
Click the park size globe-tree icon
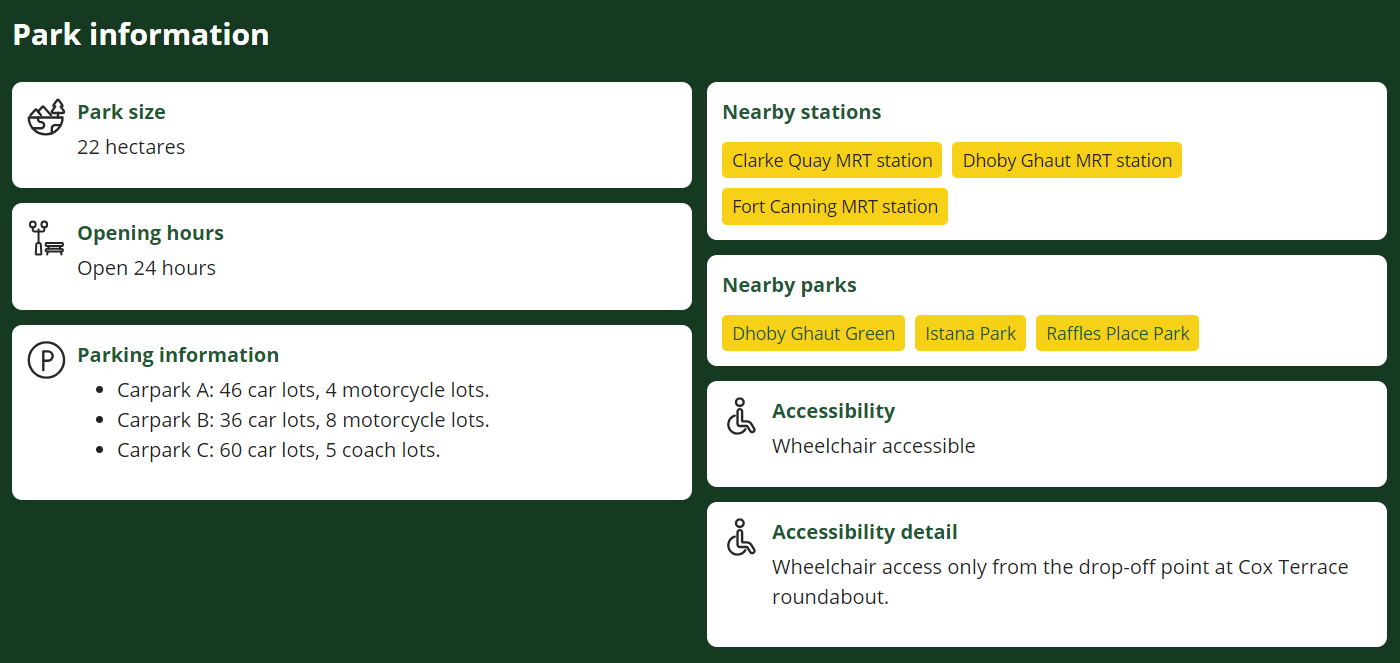point(46,117)
